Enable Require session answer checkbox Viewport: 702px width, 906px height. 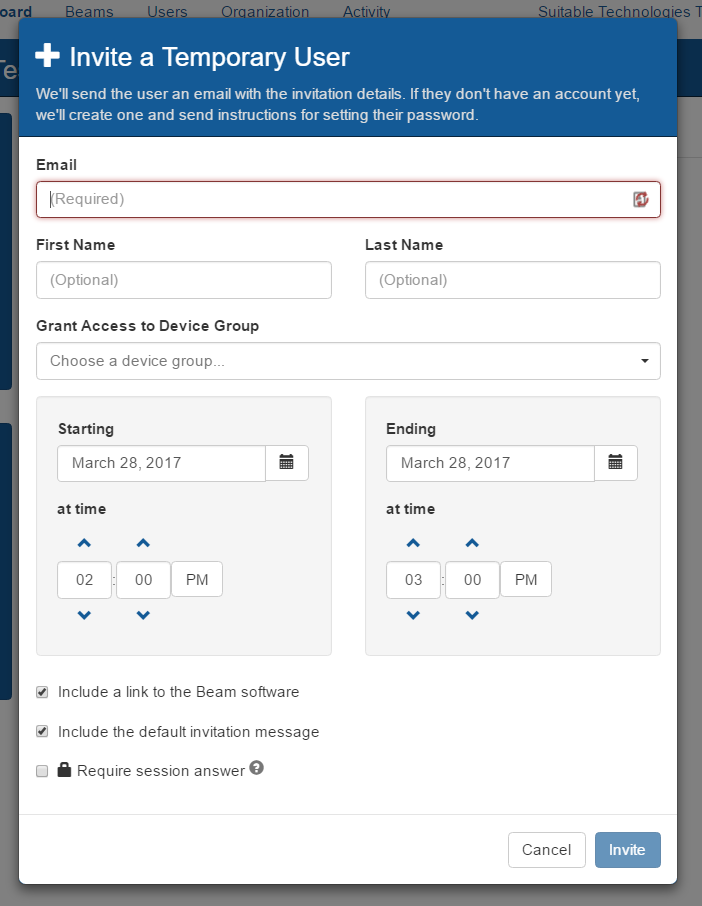click(x=42, y=771)
